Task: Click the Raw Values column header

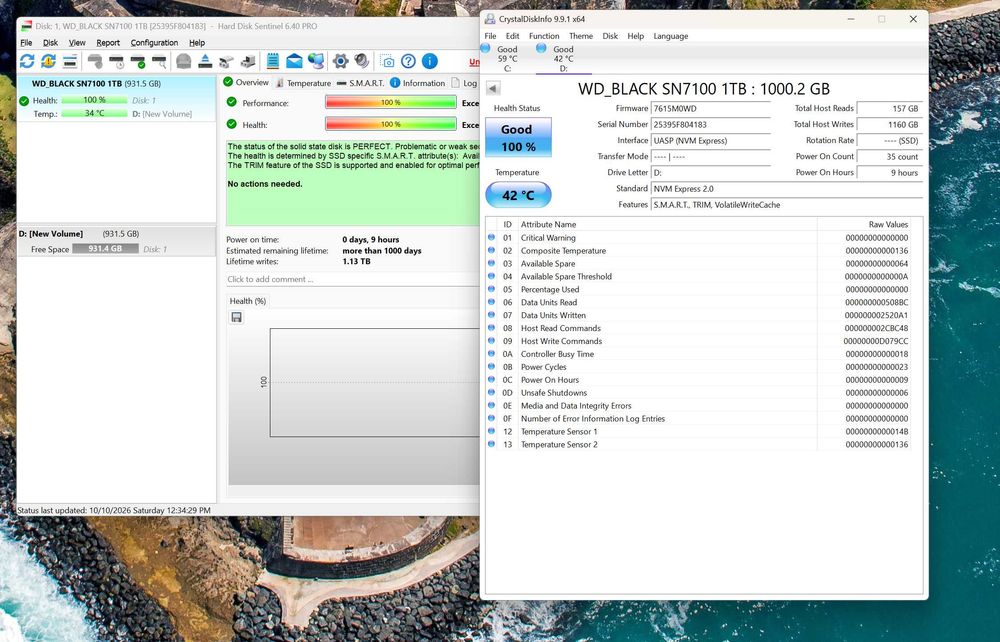Action: pyautogui.click(x=864, y=224)
